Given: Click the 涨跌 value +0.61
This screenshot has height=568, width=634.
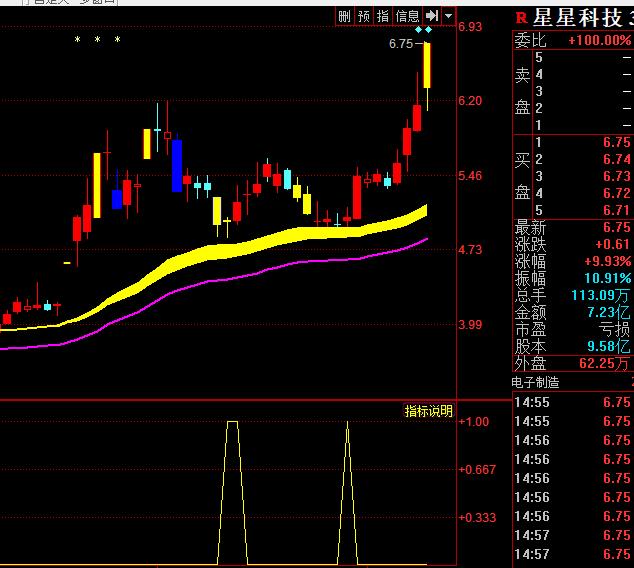Looking at the screenshot, I should (x=613, y=244).
